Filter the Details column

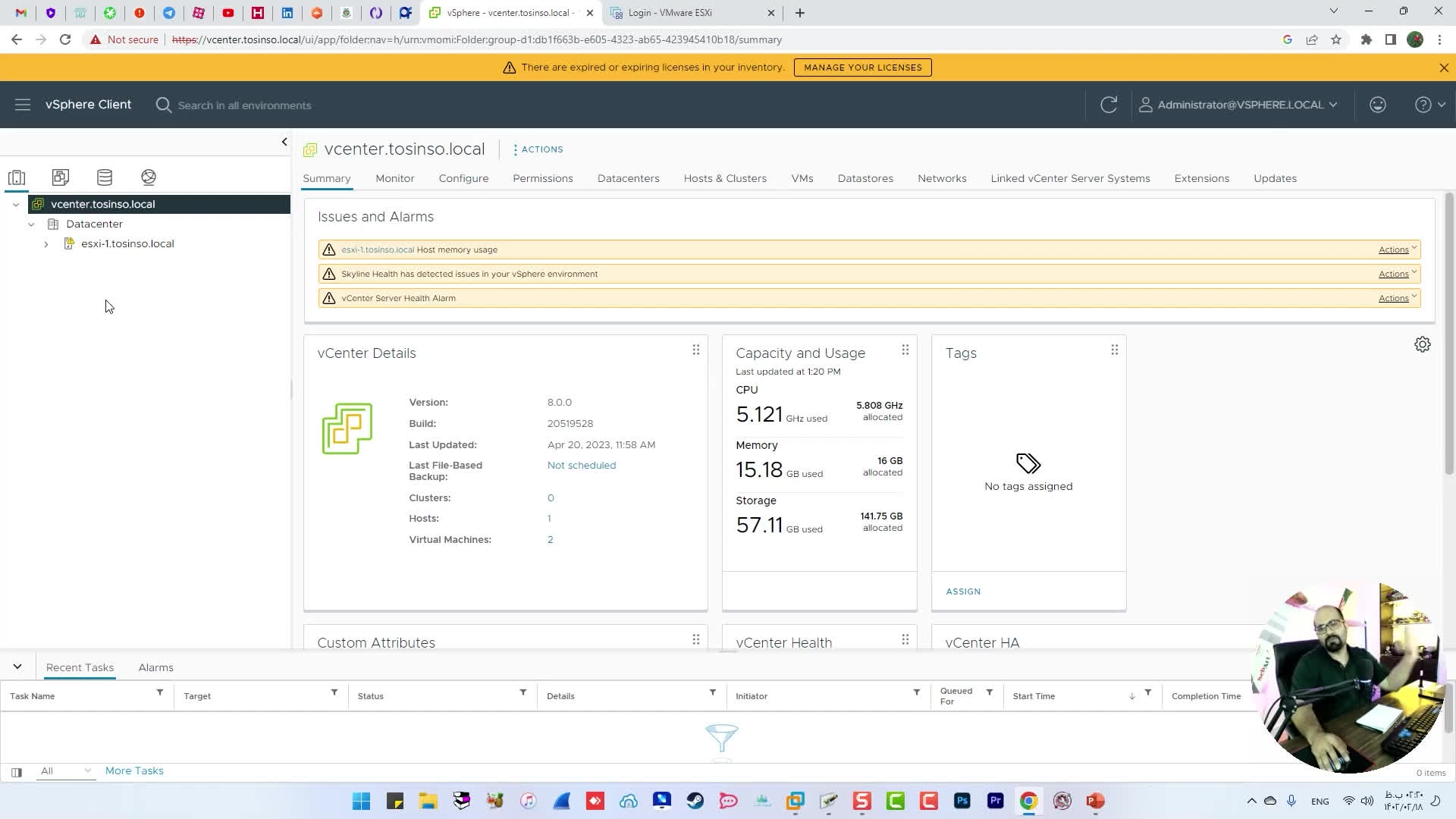coord(712,692)
